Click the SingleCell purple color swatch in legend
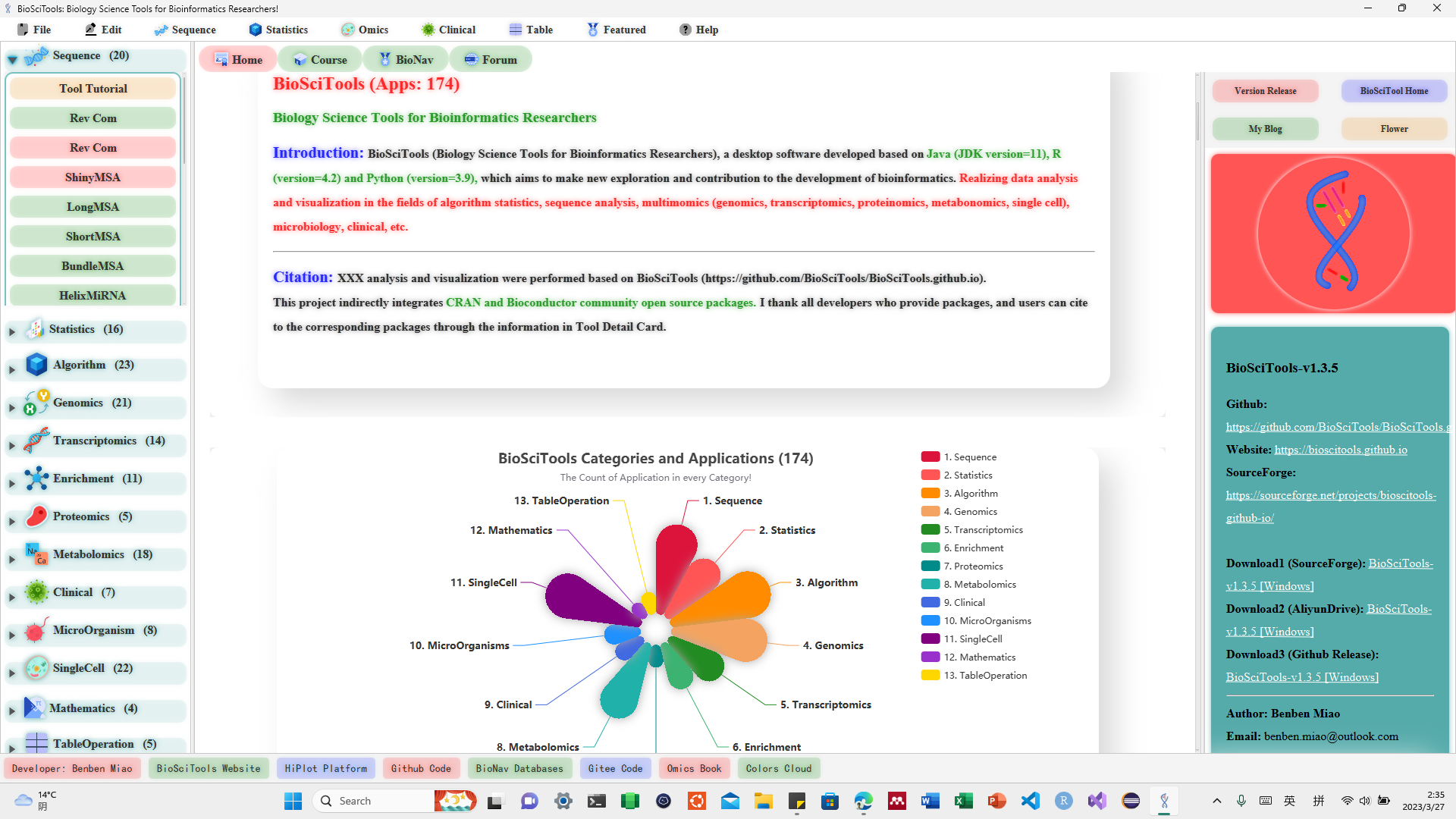This screenshot has height=819, width=1456. click(x=930, y=639)
